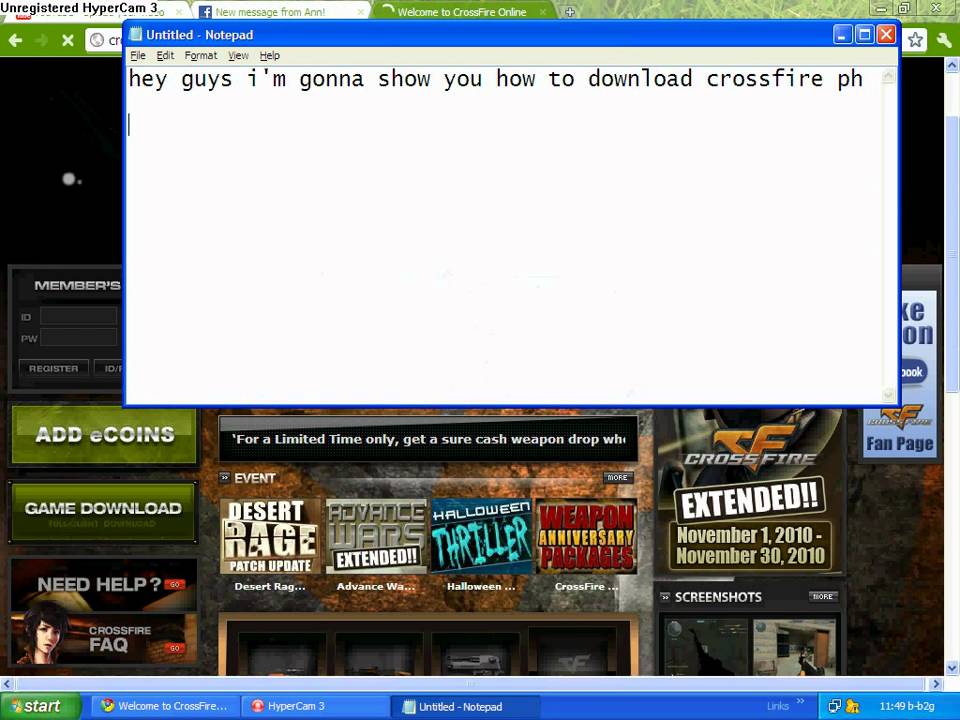Click the Halloween ... event caption
Screen dimensions: 960x720
click(x=481, y=587)
